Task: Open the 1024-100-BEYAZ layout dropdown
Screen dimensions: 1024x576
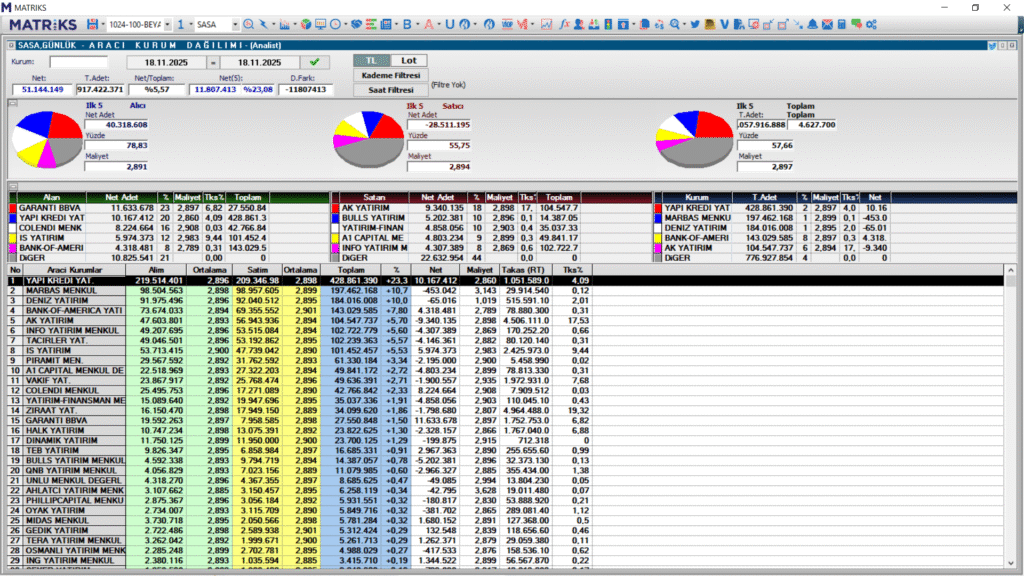Action: (x=167, y=23)
